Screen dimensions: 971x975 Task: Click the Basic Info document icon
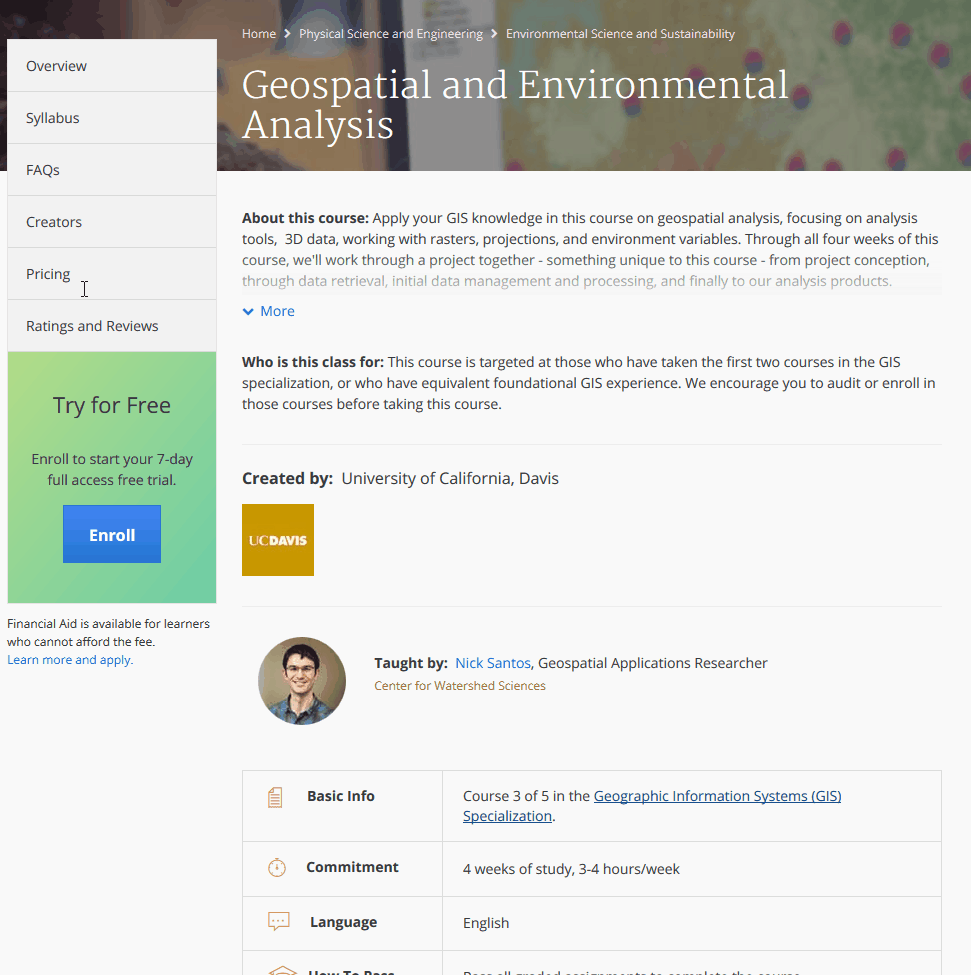(x=275, y=797)
